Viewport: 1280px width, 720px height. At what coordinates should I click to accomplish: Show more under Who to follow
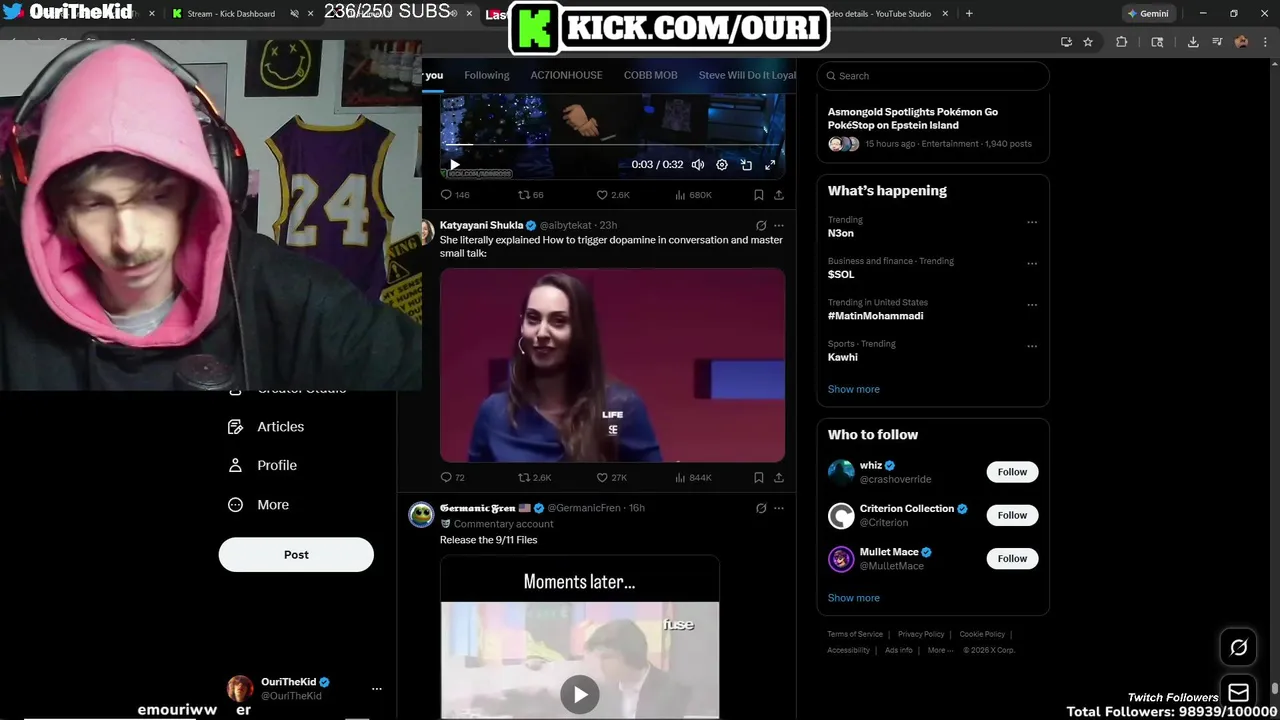pos(854,598)
